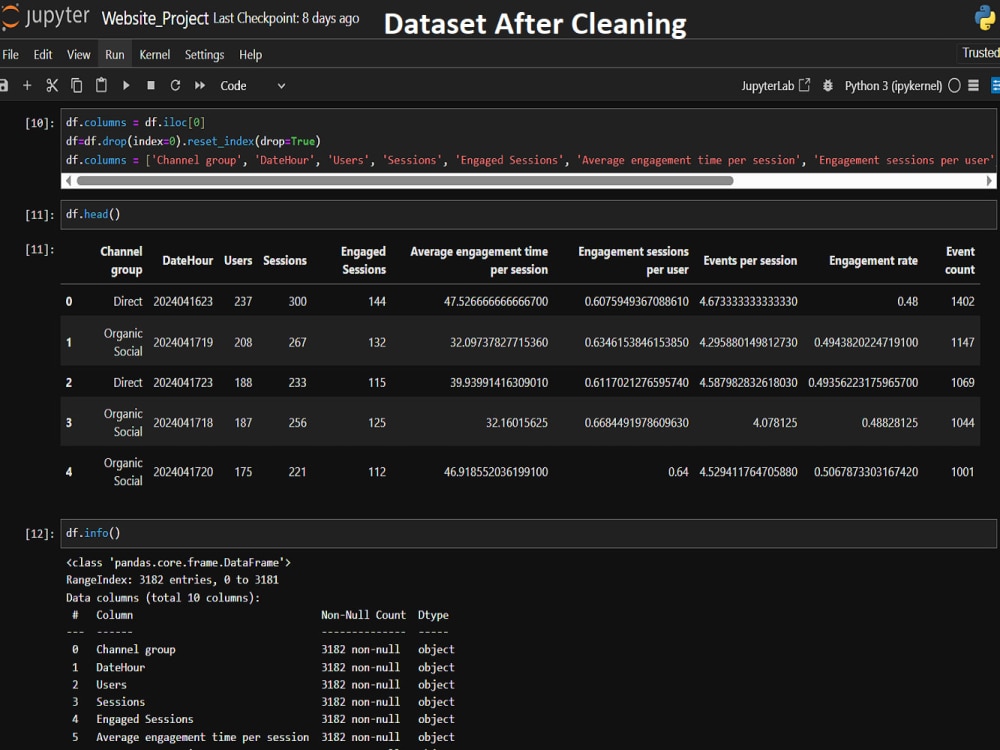The image size is (1000, 750).
Task: Open the Run menu
Action: [x=115, y=55]
